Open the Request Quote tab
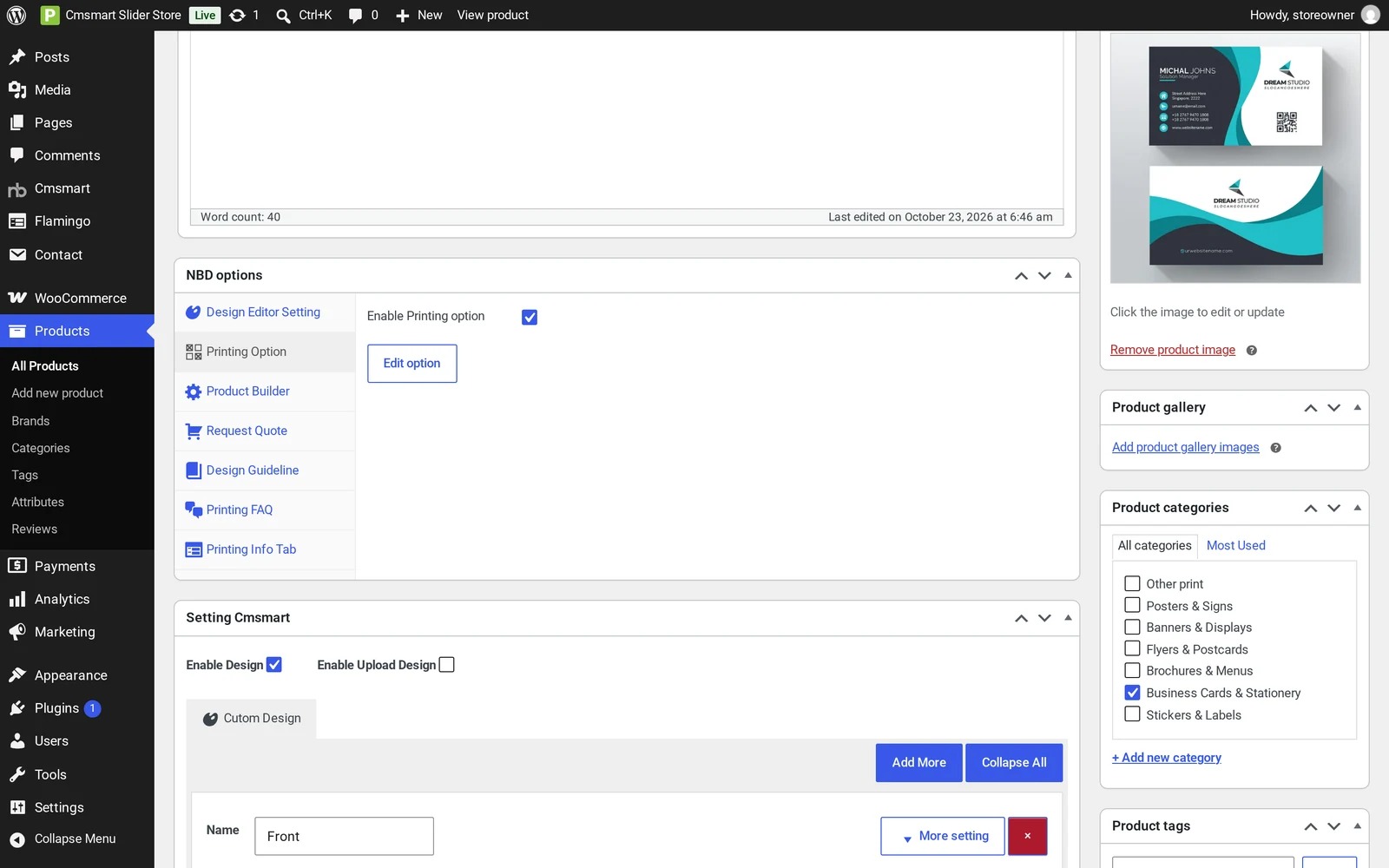 click(265, 431)
